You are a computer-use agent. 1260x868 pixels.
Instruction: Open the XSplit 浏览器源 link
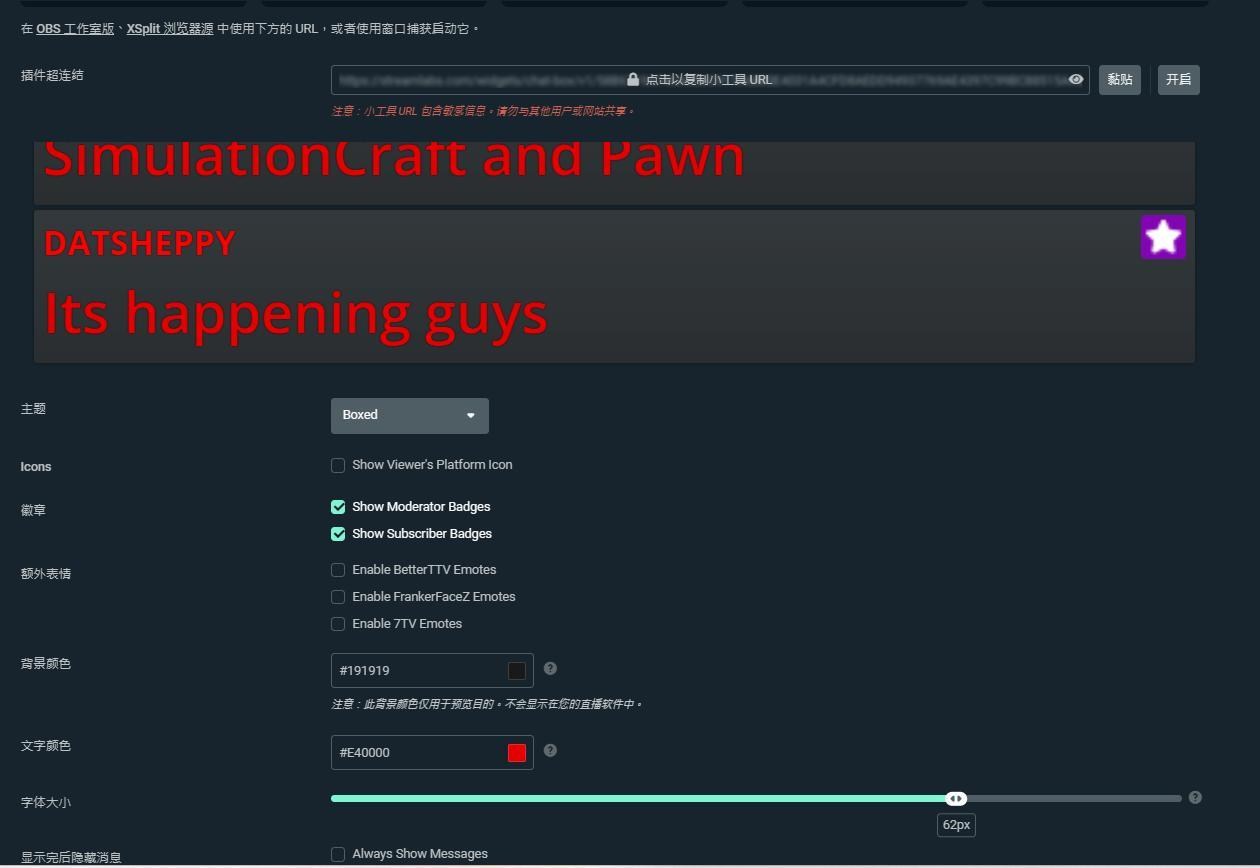click(x=169, y=29)
